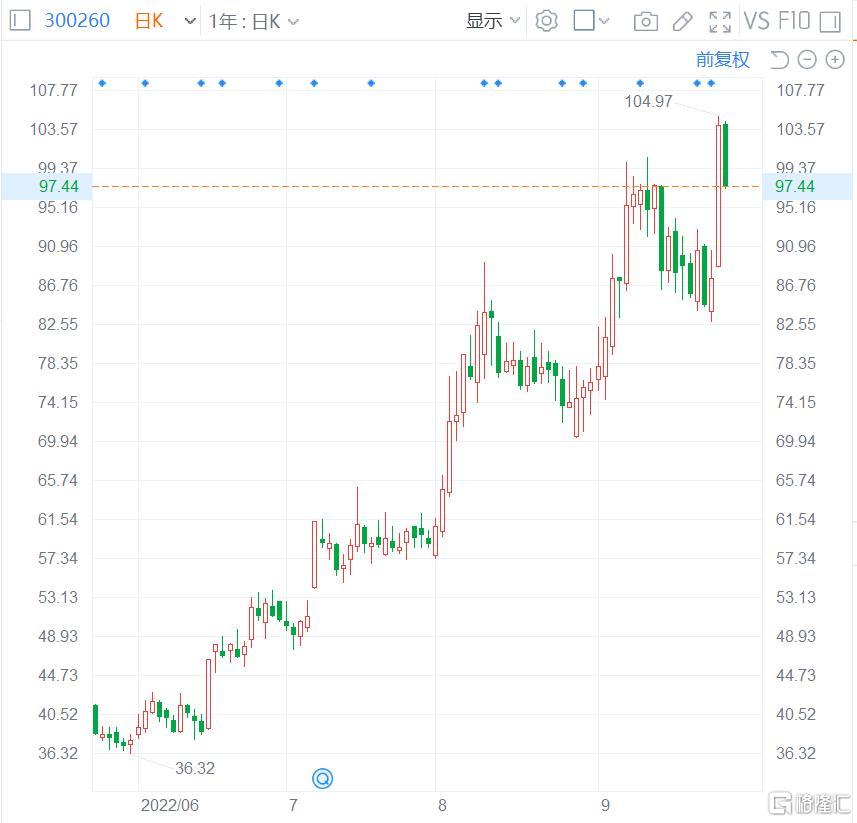Click the 104.97 high price label
The image size is (857, 823).
[648, 101]
